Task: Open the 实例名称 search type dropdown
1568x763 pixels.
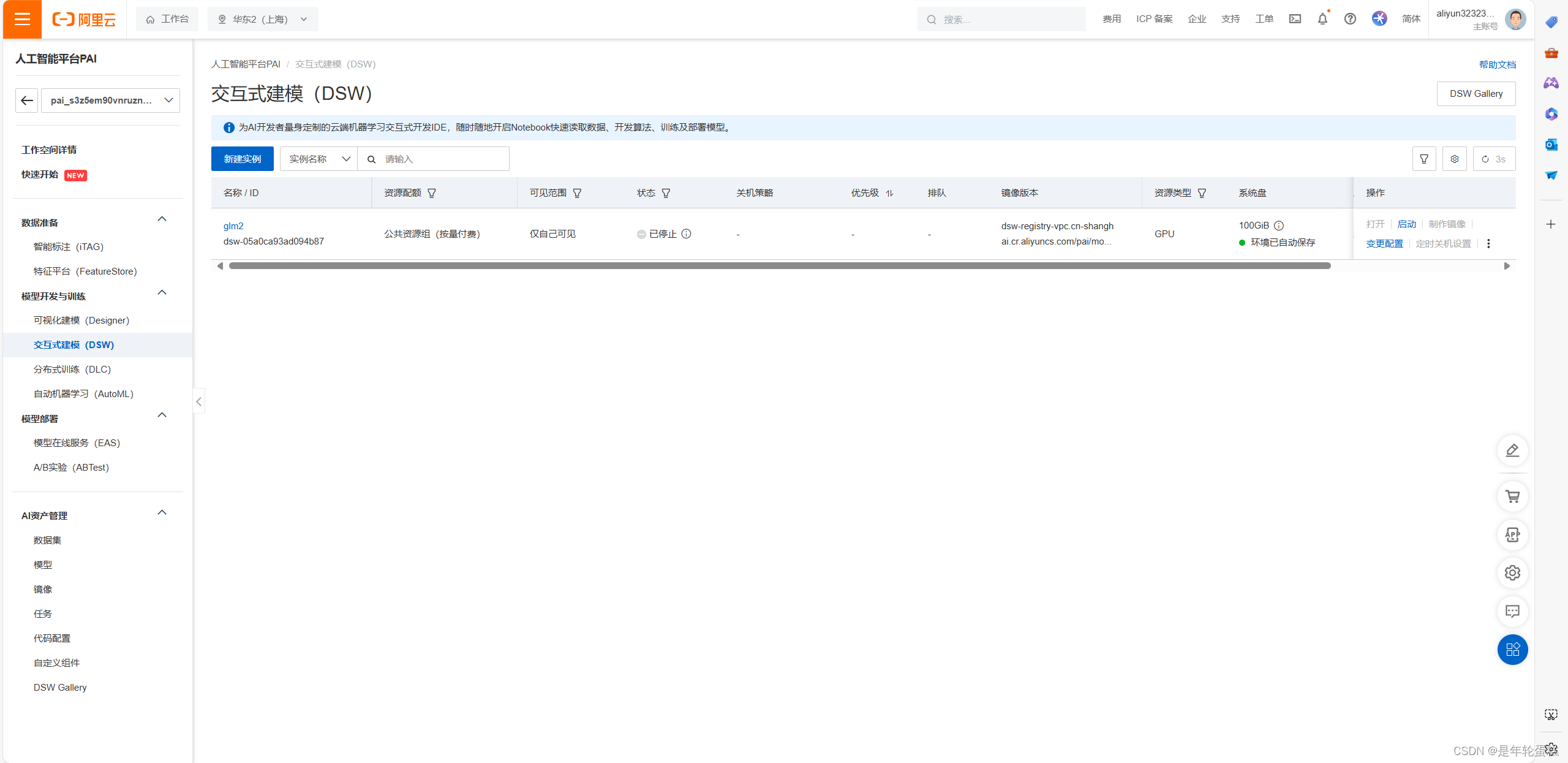Action: (318, 159)
